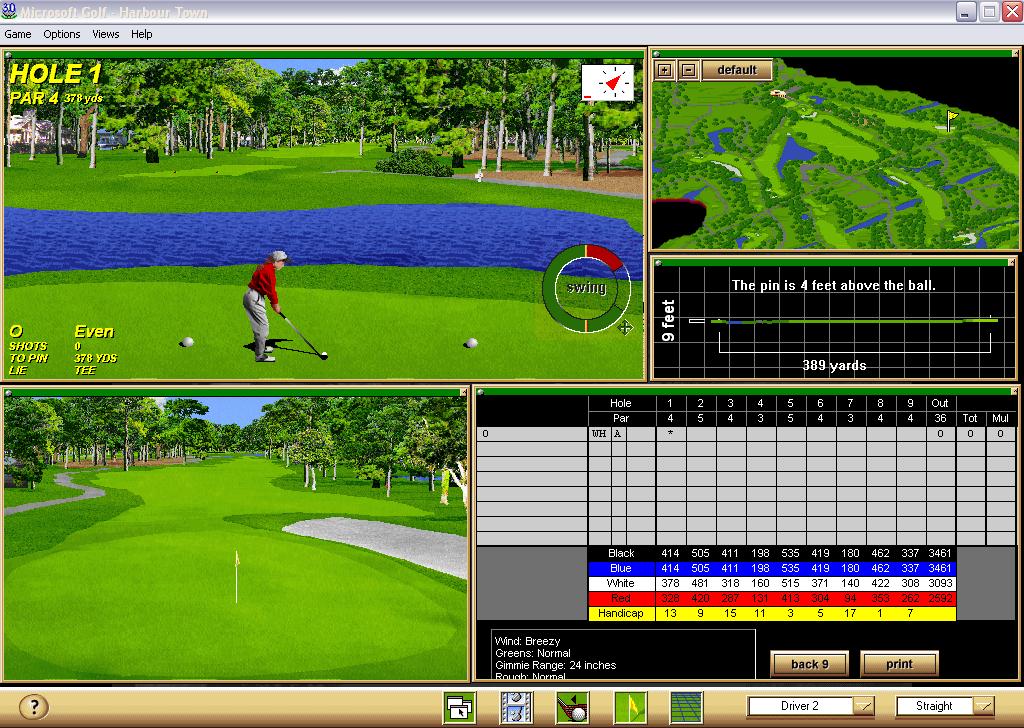Minimize the Microsoft Golf window
The image size is (1024, 728).
tap(966, 12)
